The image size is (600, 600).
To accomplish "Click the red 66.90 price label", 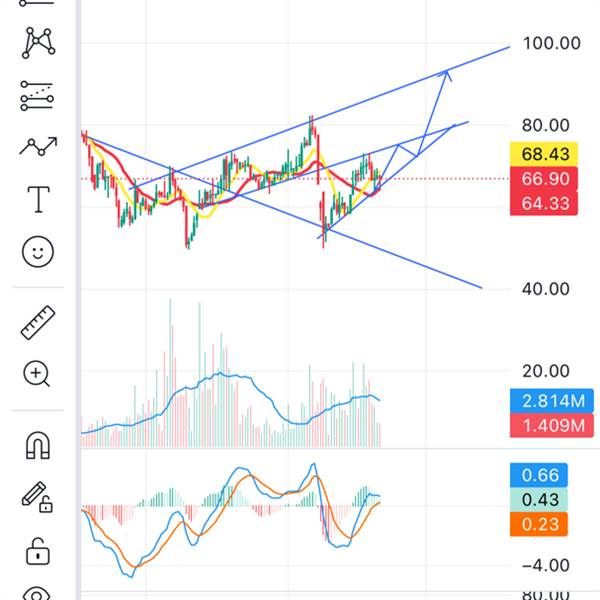I will point(544,179).
